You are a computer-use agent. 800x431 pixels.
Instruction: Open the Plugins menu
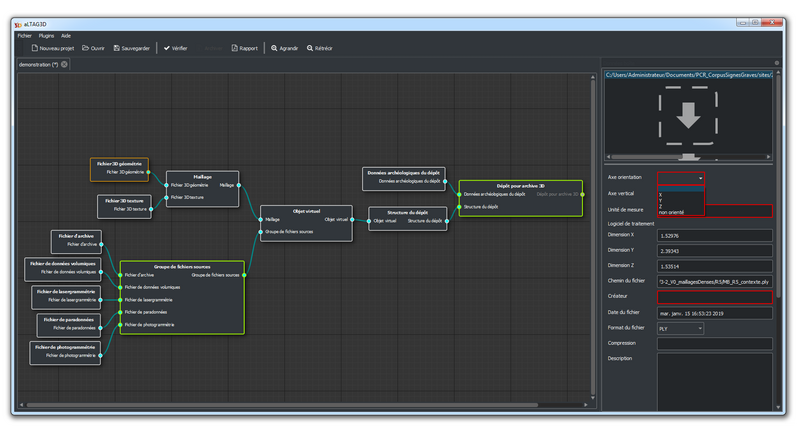(x=46, y=35)
